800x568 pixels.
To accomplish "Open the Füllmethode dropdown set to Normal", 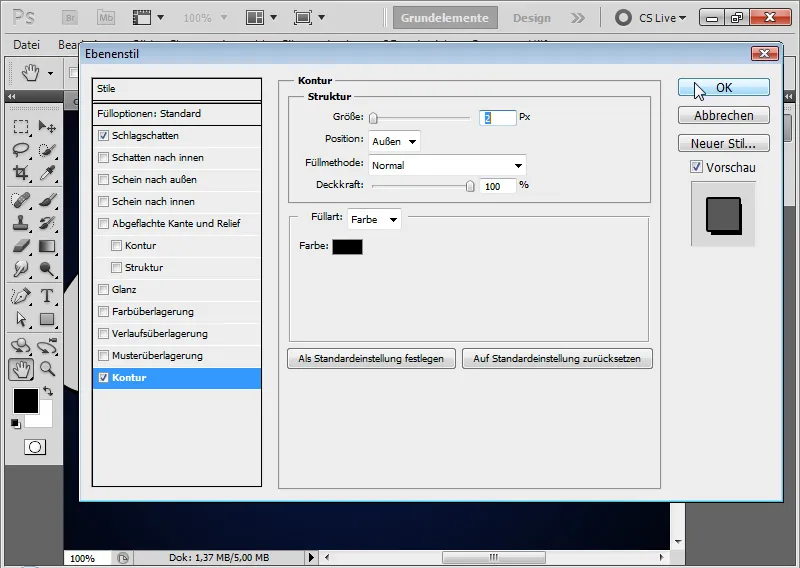I will 447,165.
